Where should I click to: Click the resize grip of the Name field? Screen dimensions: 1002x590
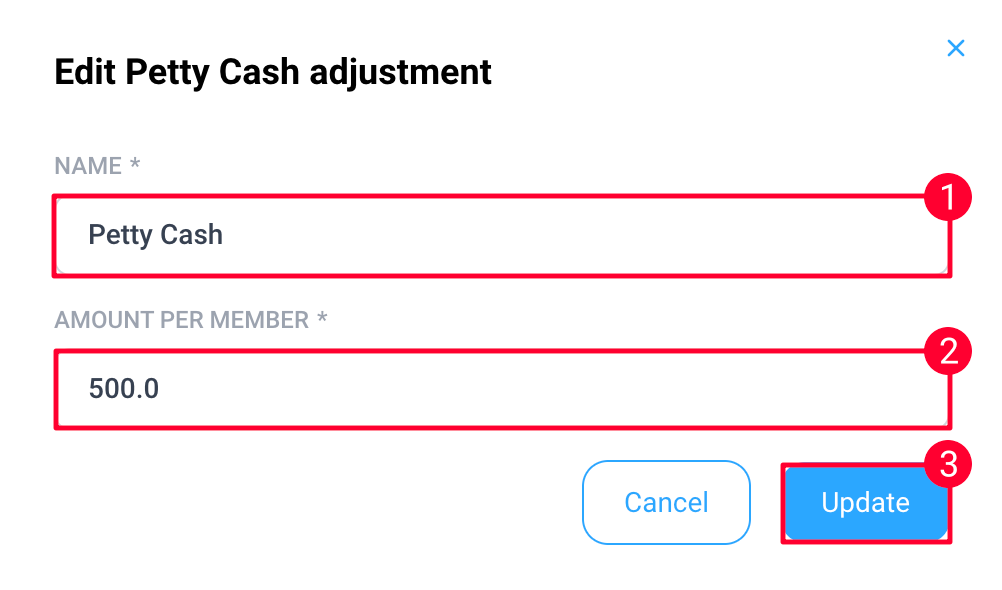943,269
